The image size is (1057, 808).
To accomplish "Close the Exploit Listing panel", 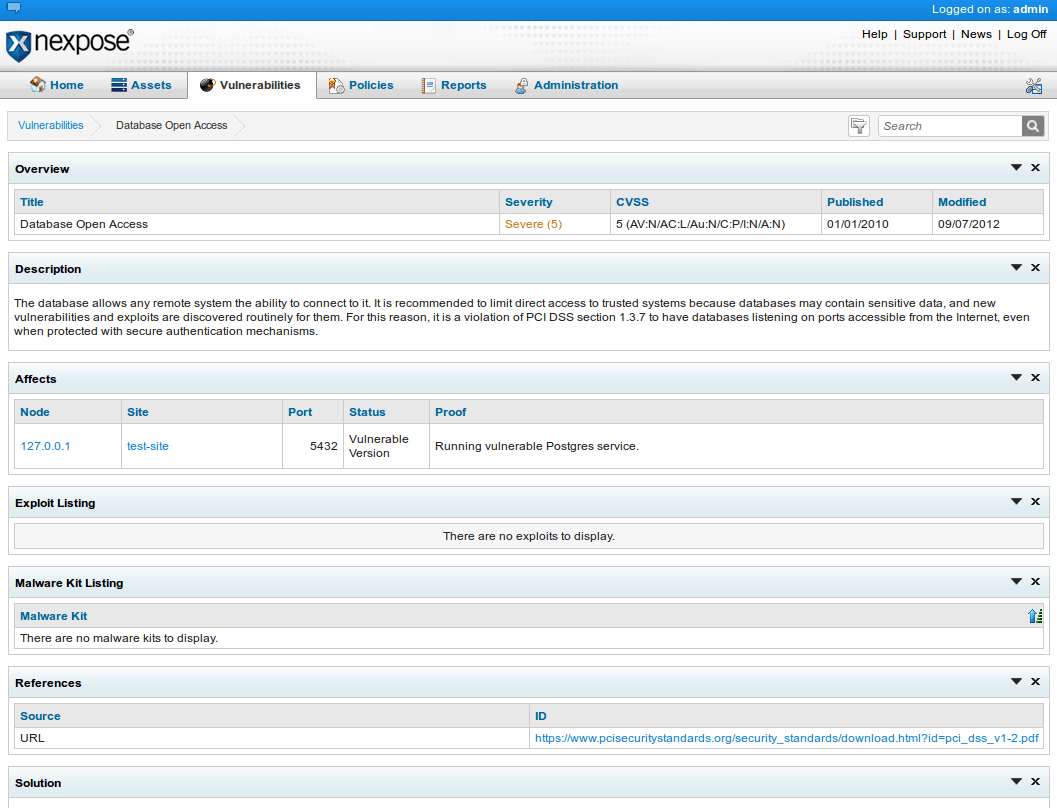I will point(1035,502).
